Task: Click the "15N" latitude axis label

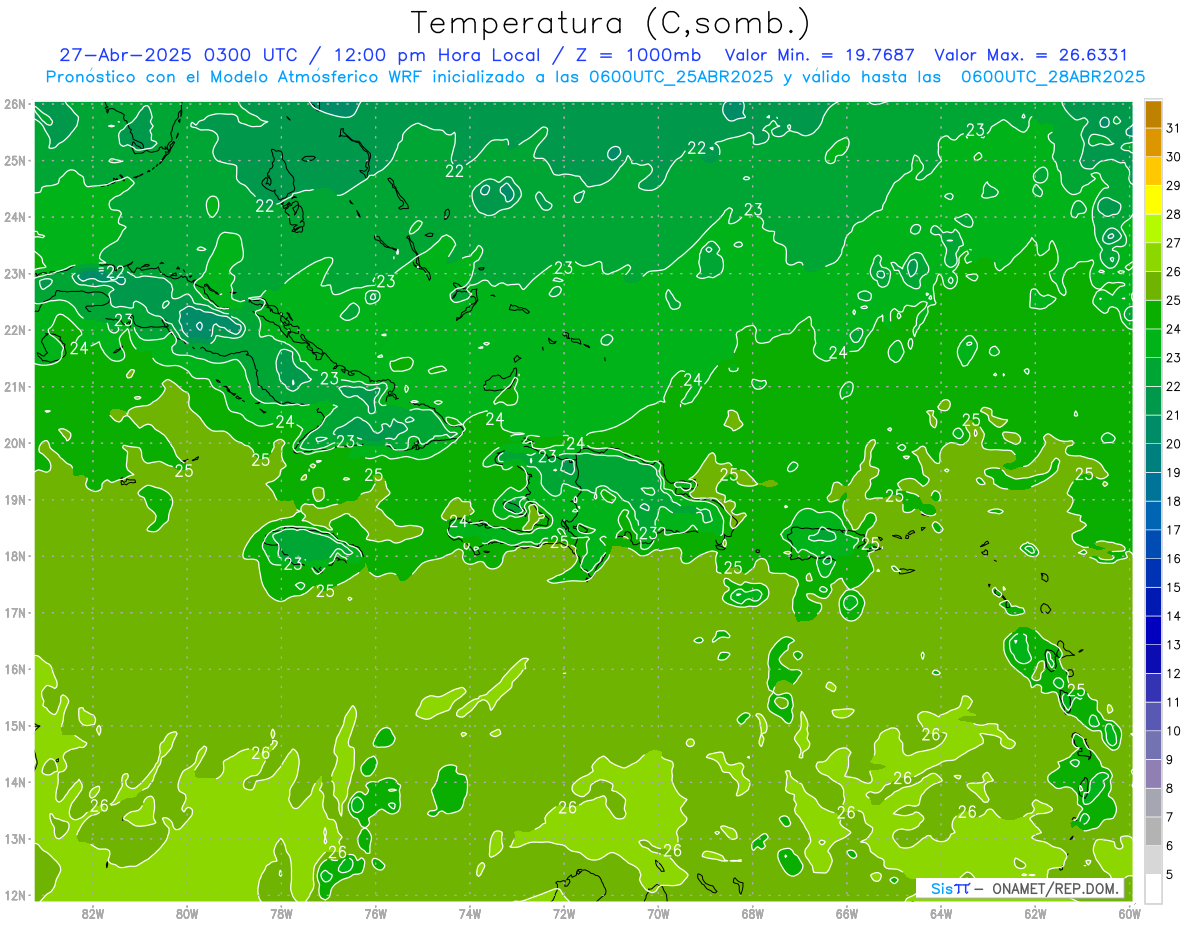Action: click(x=14, y=726)
